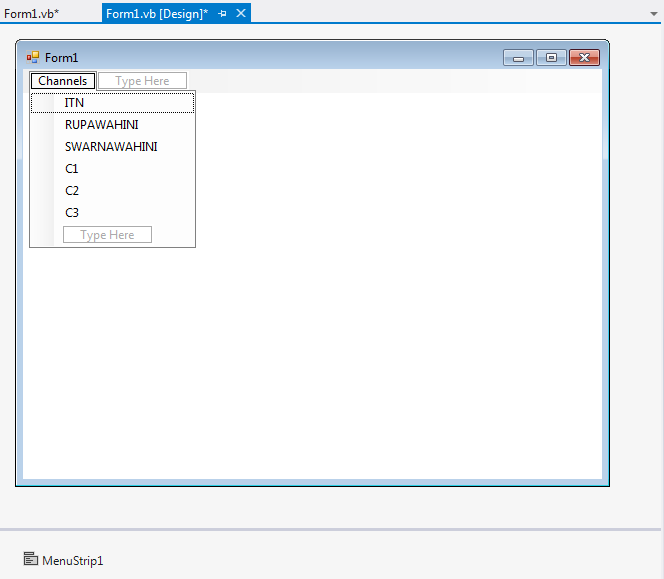Image resolution: width=664 pixels, height=579 pixels.
Task: Select the ITN menu item
Action: click(x=113, y=103)
